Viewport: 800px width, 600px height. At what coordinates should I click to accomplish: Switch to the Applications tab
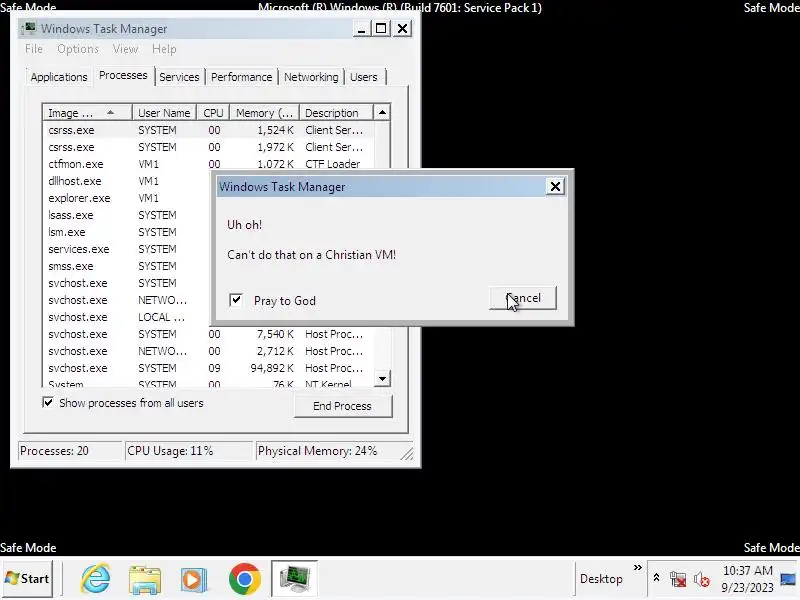click(59, 77)
